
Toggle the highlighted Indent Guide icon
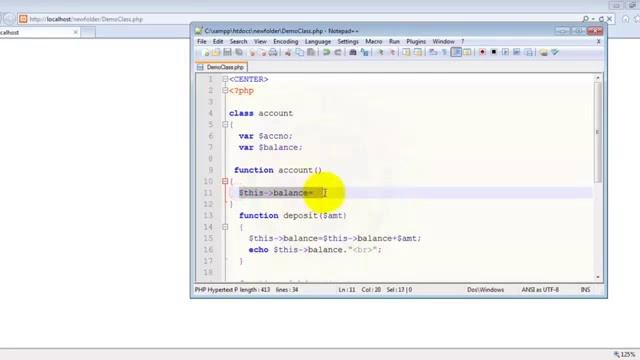click(x=456, y=52)
